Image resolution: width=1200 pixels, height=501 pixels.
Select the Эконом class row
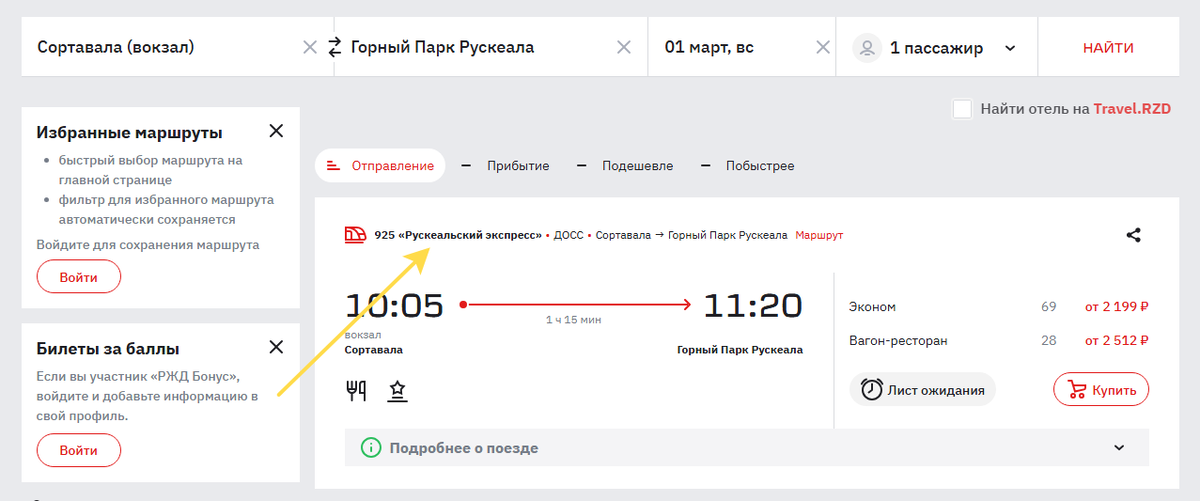(998, 307)
